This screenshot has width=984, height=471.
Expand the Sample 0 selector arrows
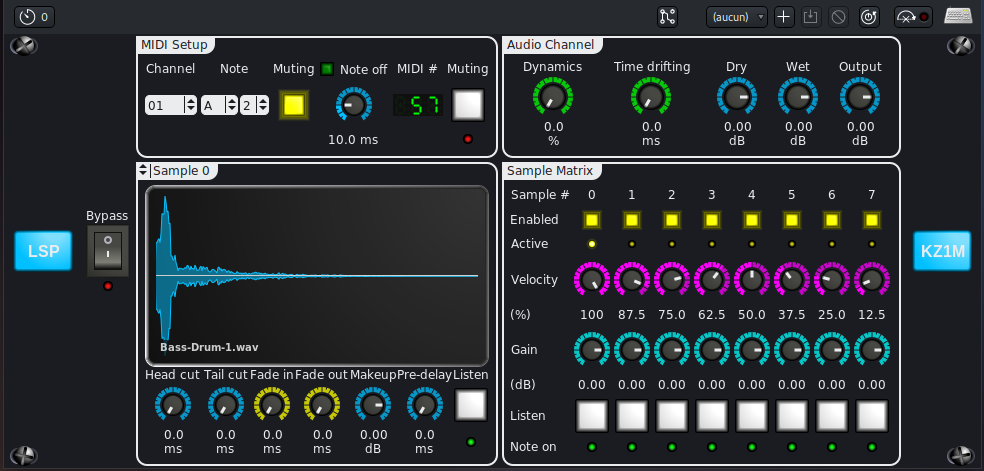[143, 171]
